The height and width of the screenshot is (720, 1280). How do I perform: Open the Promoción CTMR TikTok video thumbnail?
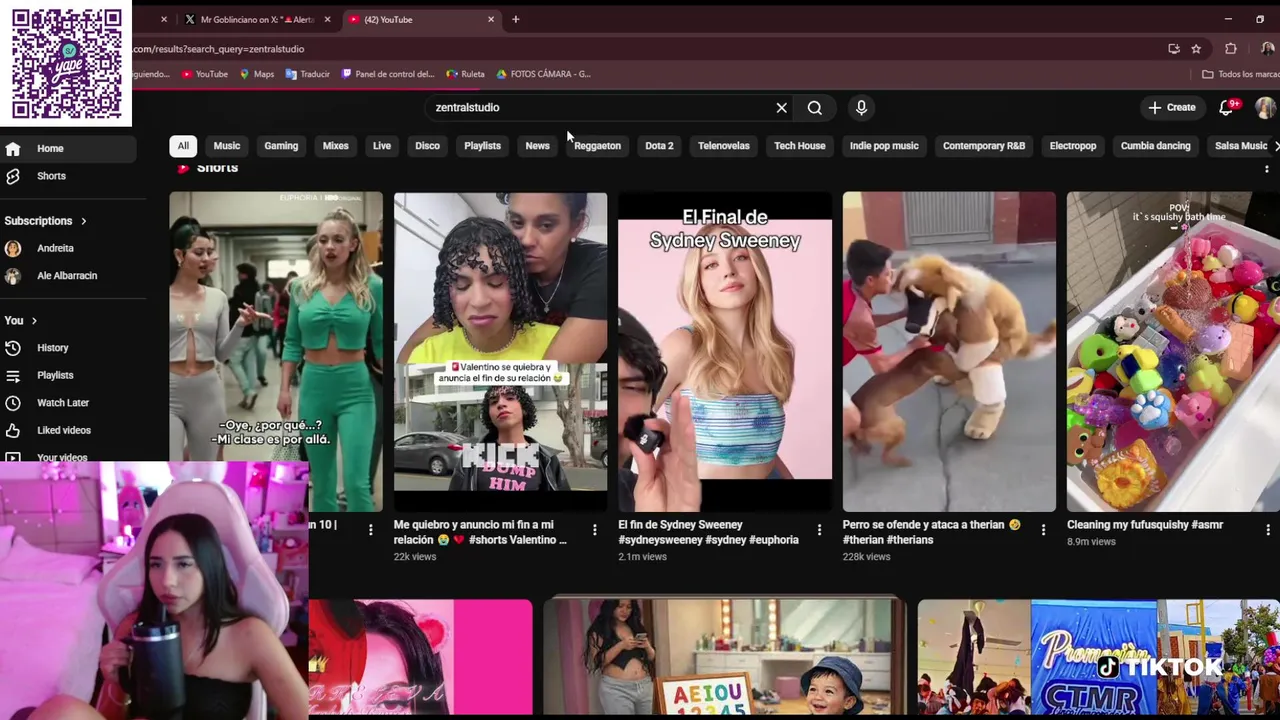click(x=1099, y=657)
